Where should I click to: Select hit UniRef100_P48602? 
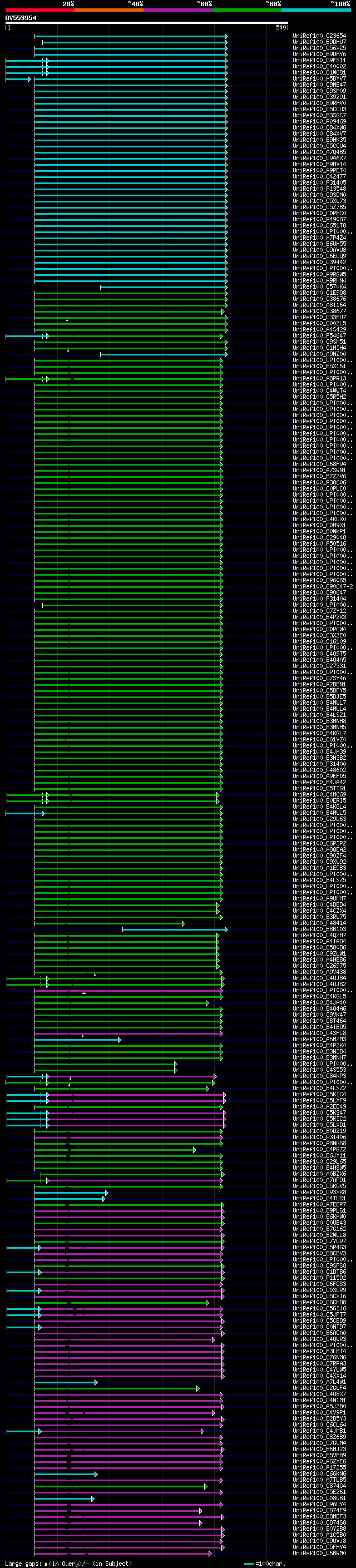pos(319,770)
